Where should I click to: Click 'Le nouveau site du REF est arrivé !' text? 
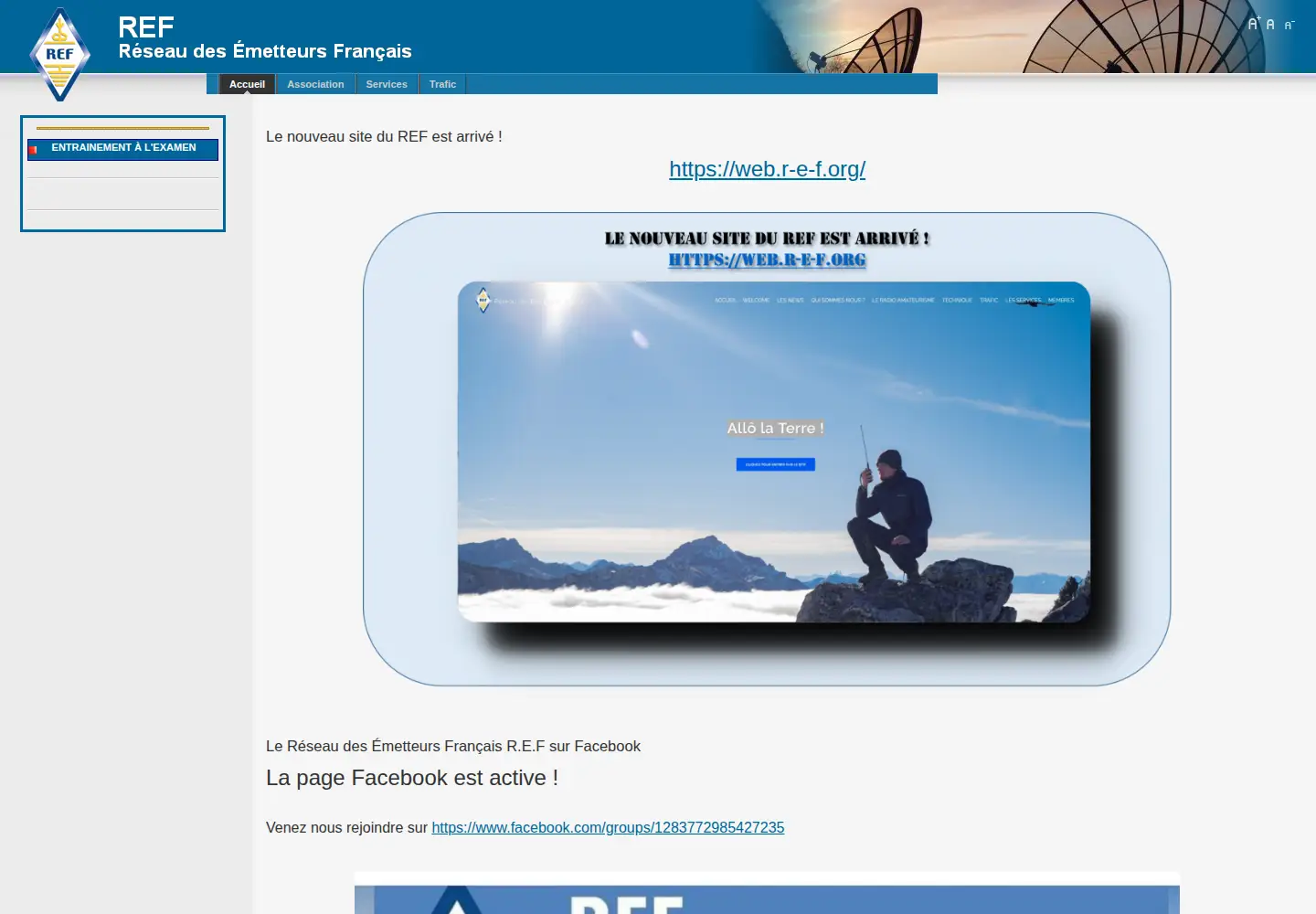coord(384,136)
